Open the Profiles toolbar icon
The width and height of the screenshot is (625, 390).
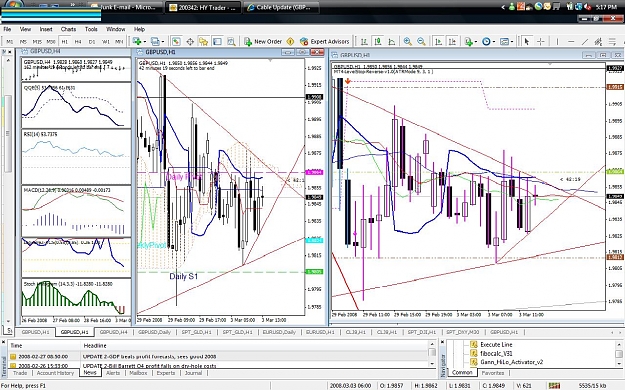(155, 41)
